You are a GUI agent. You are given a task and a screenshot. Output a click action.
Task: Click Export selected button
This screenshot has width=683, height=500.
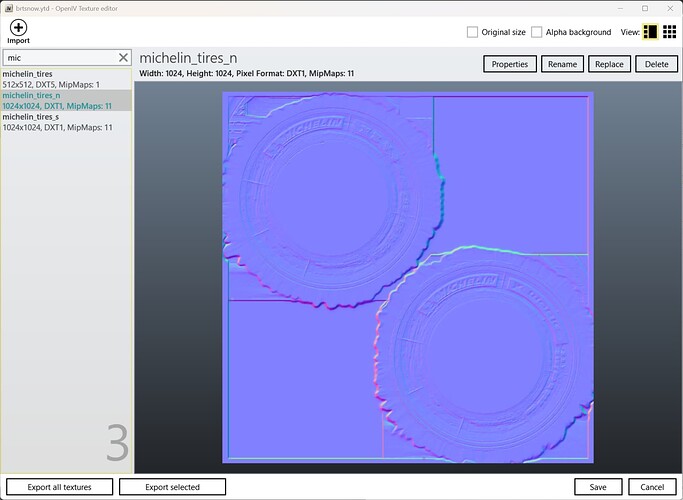click(x=172, y=487)
